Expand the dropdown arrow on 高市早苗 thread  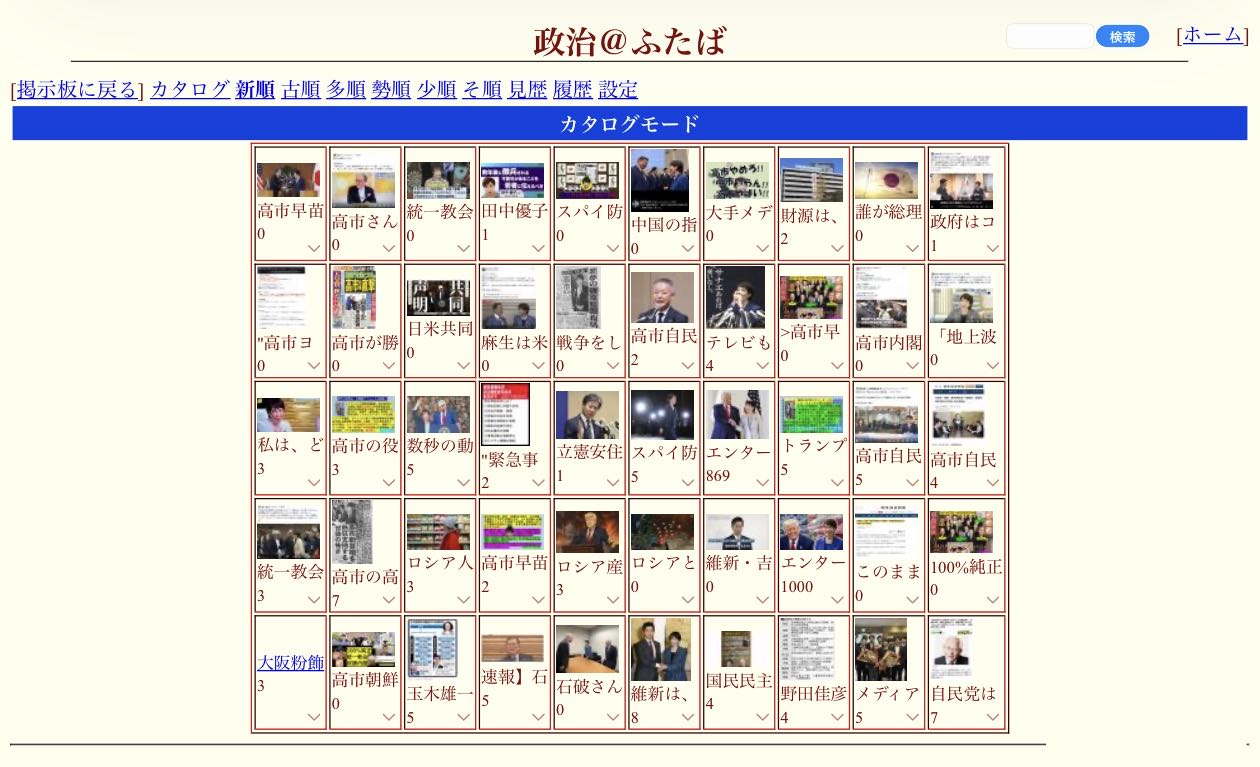point(314,248)
